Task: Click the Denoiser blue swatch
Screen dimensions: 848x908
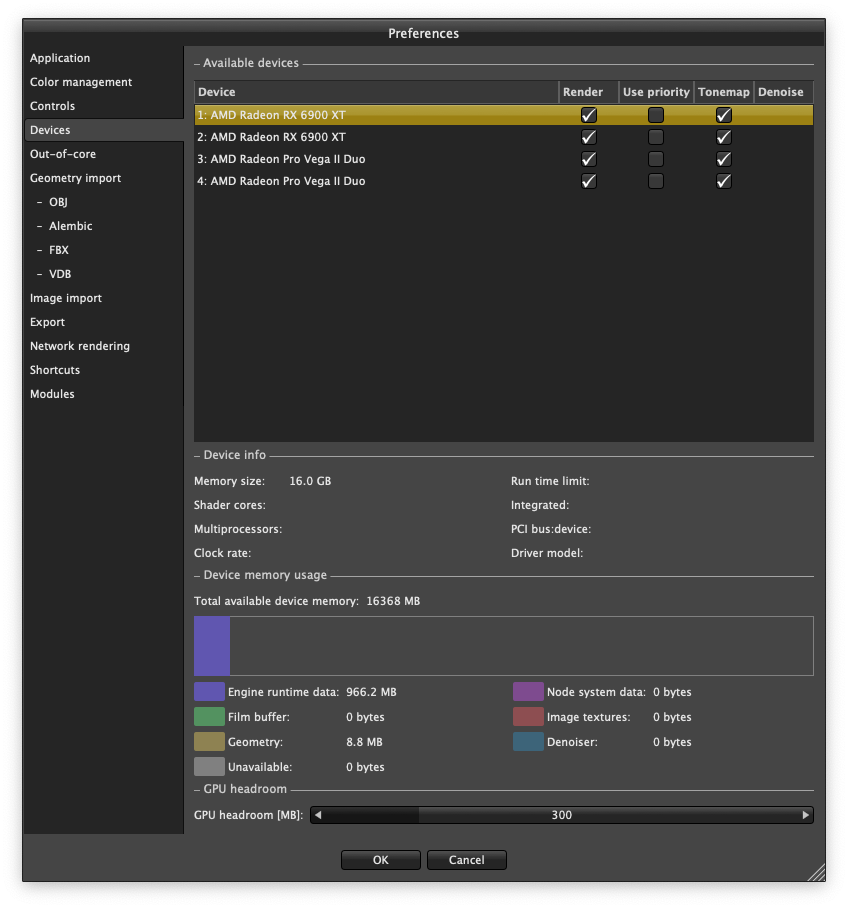Action: coord(528,742)
